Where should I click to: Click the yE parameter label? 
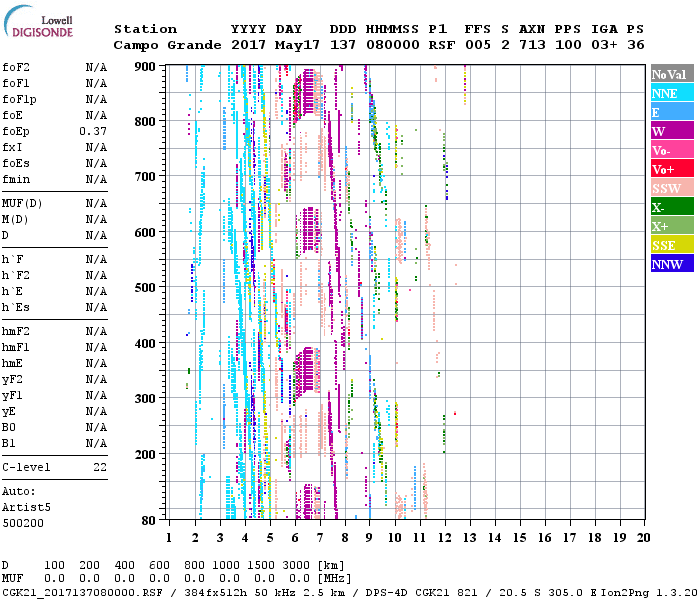9,412
